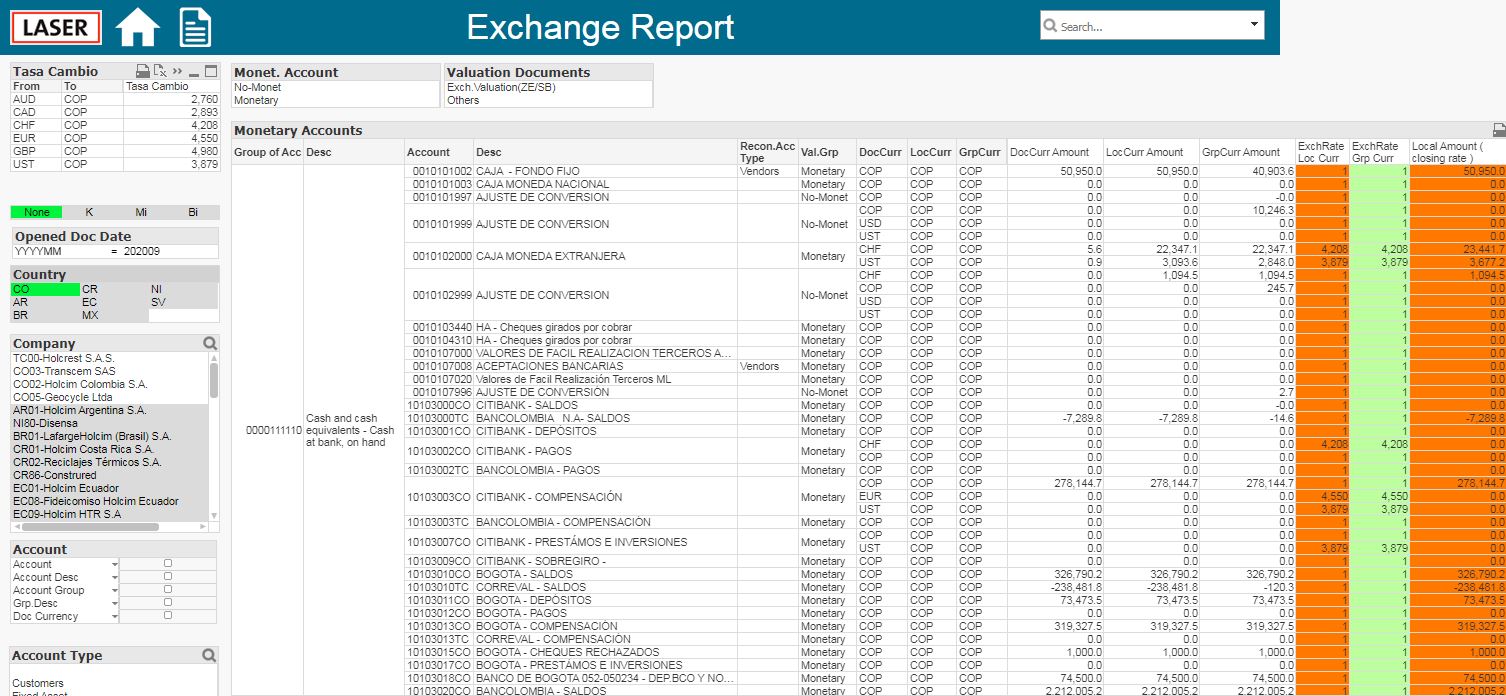Tick the Account checkbox
This screenshot has height=696, width=1506.
click(168, 564)
